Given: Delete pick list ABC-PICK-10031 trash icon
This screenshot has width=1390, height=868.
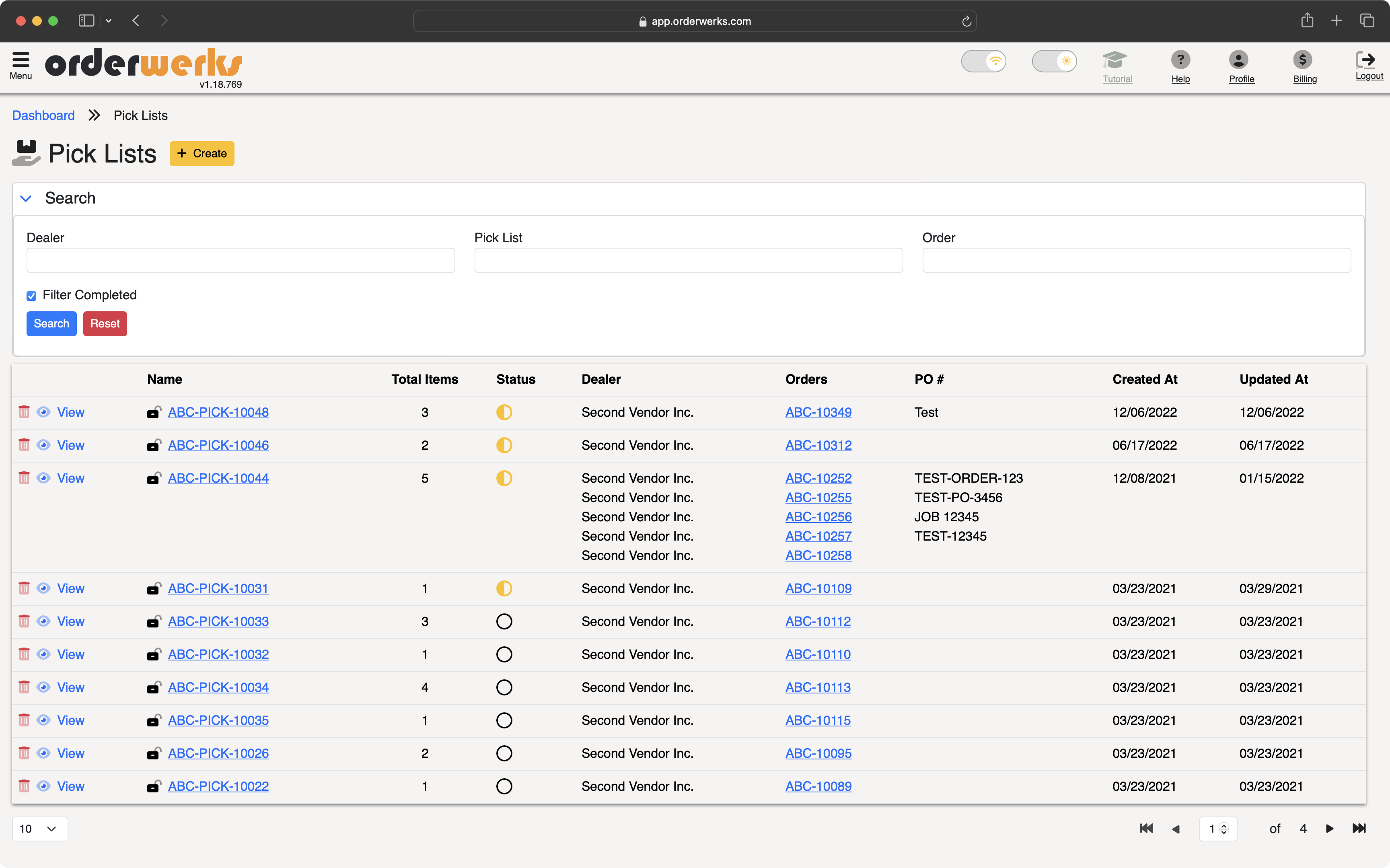Looking at the screenshot, I should pyautogui.click(x=24, y=588).
